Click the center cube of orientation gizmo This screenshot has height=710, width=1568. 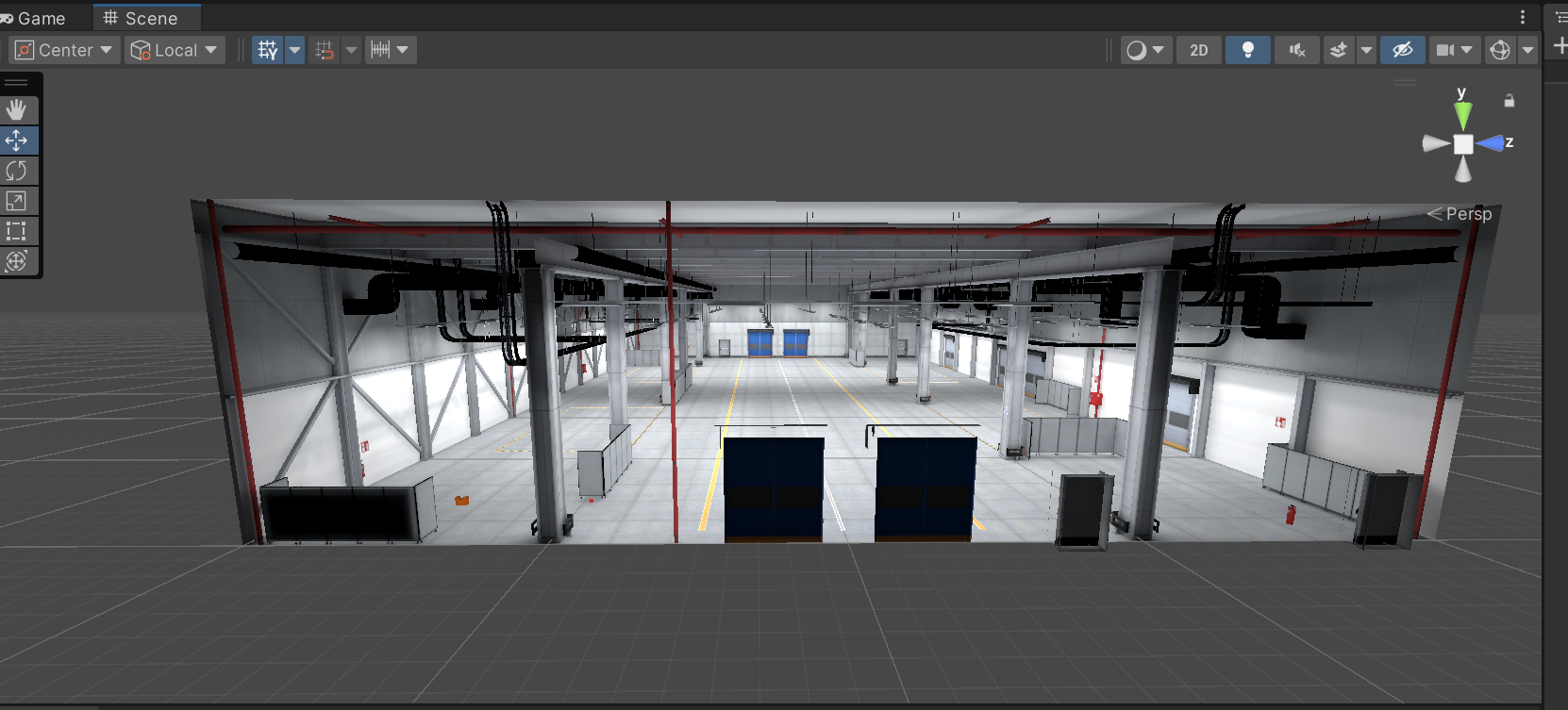(x=1462, y=144)
